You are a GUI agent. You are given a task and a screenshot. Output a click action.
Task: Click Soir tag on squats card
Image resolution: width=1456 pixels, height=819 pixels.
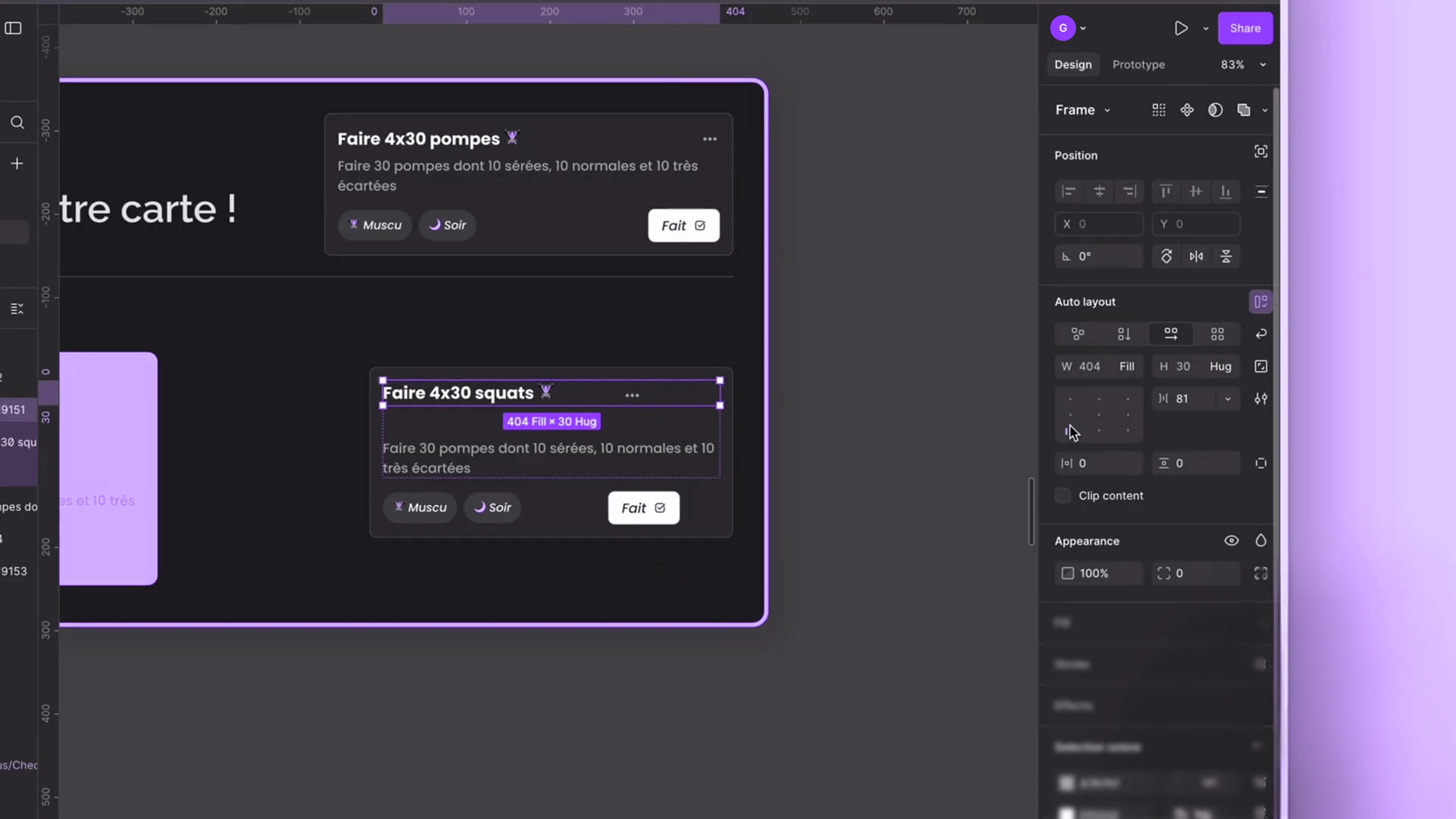coord(492,507)
